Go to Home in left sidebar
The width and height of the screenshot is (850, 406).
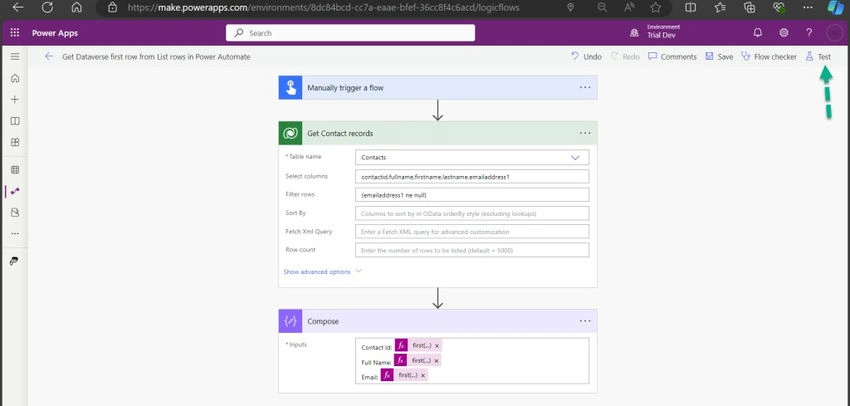click(x=15, y=78)
